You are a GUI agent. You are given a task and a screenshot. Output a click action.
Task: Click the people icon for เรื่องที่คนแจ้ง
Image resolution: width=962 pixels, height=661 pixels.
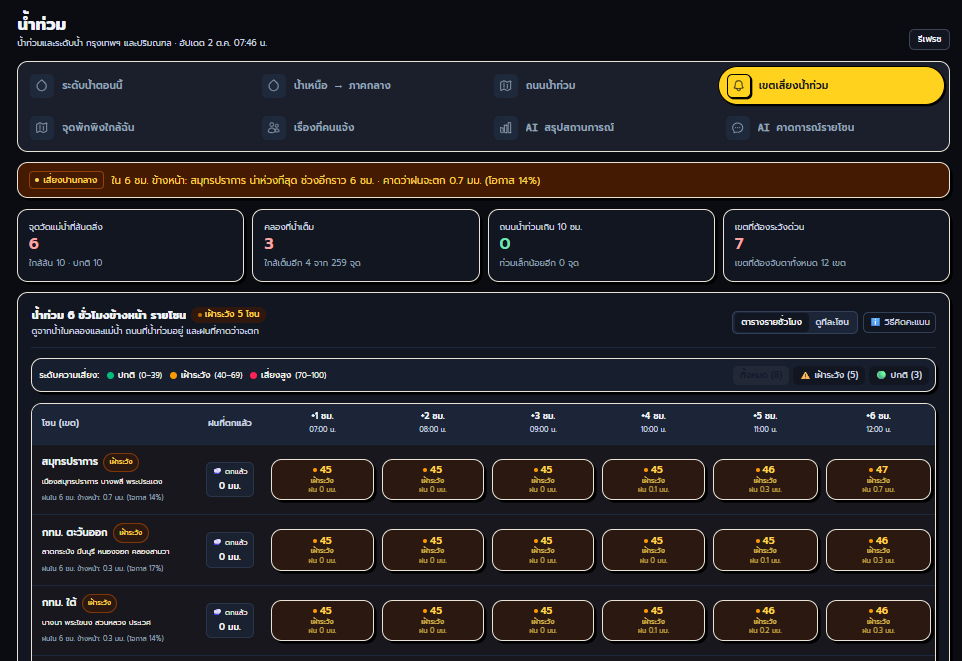pyautogui.click(x=274, y=128)
